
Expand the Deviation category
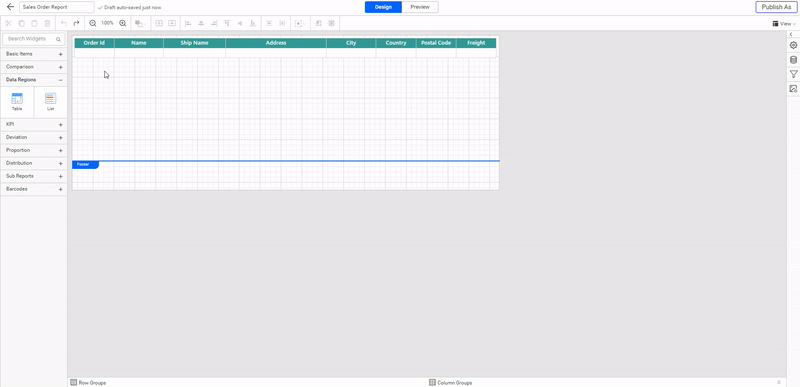[34, 138]
